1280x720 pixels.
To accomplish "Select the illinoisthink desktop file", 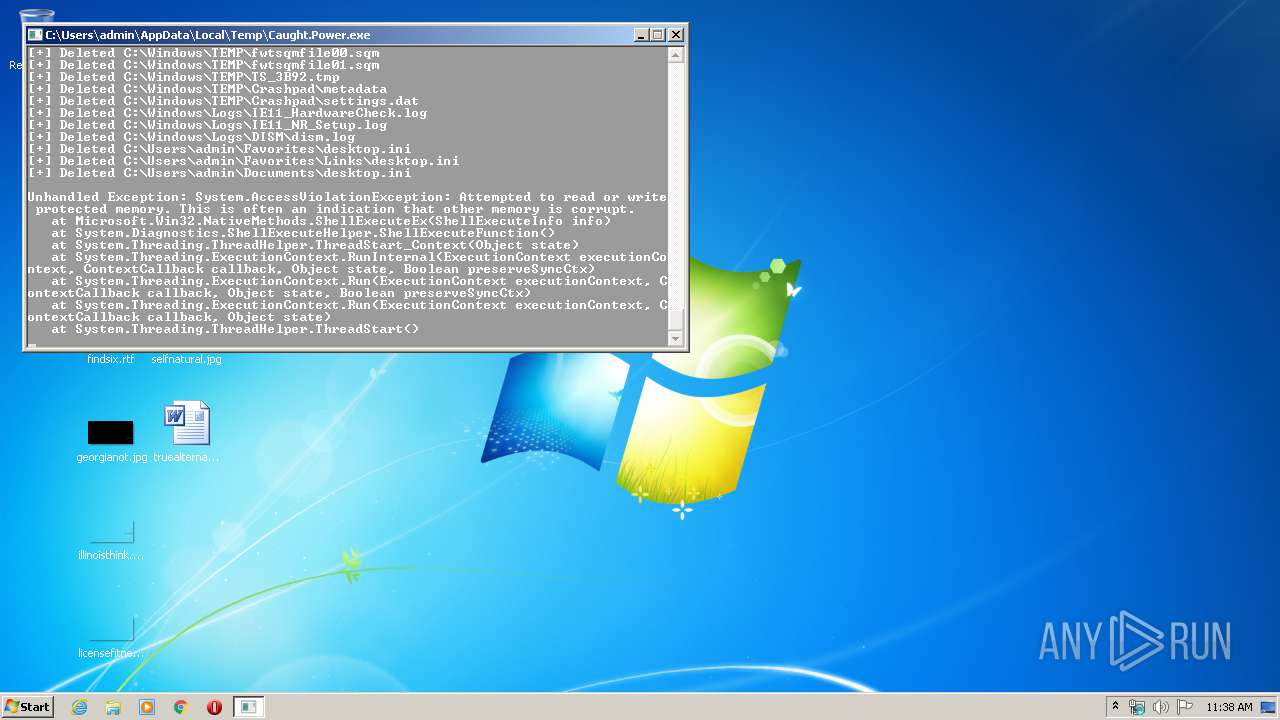I will (x=111, y=540).
